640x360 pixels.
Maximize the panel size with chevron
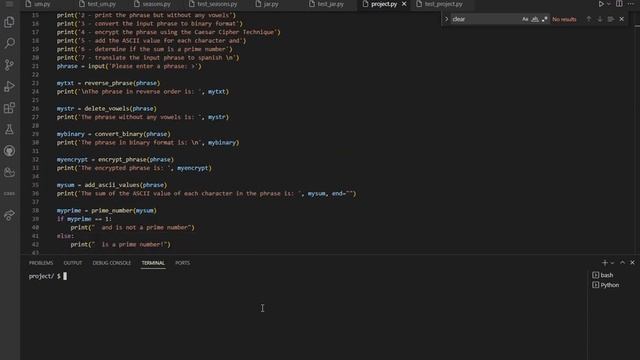(x=622, y=263)
